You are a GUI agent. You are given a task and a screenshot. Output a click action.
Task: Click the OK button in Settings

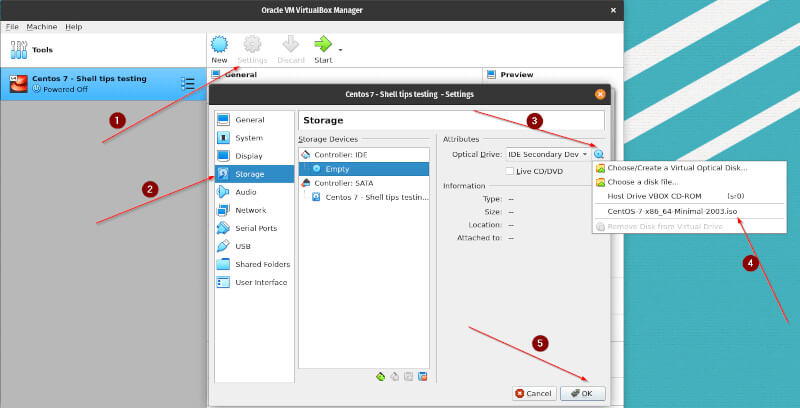pyautogui.click(x=583, y=393)
